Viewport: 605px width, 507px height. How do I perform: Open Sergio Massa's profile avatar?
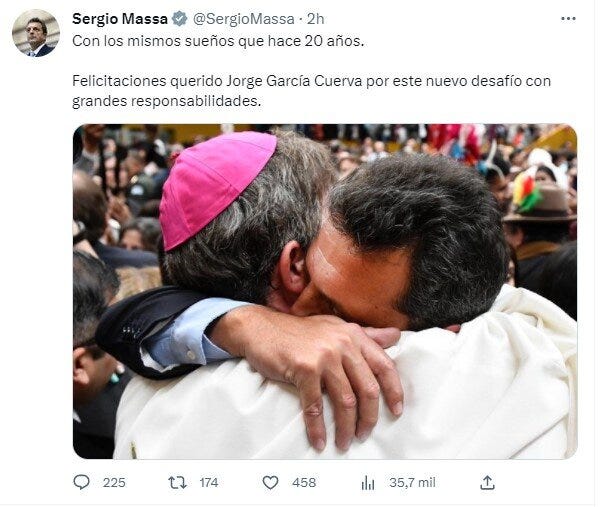click(36, 33)
